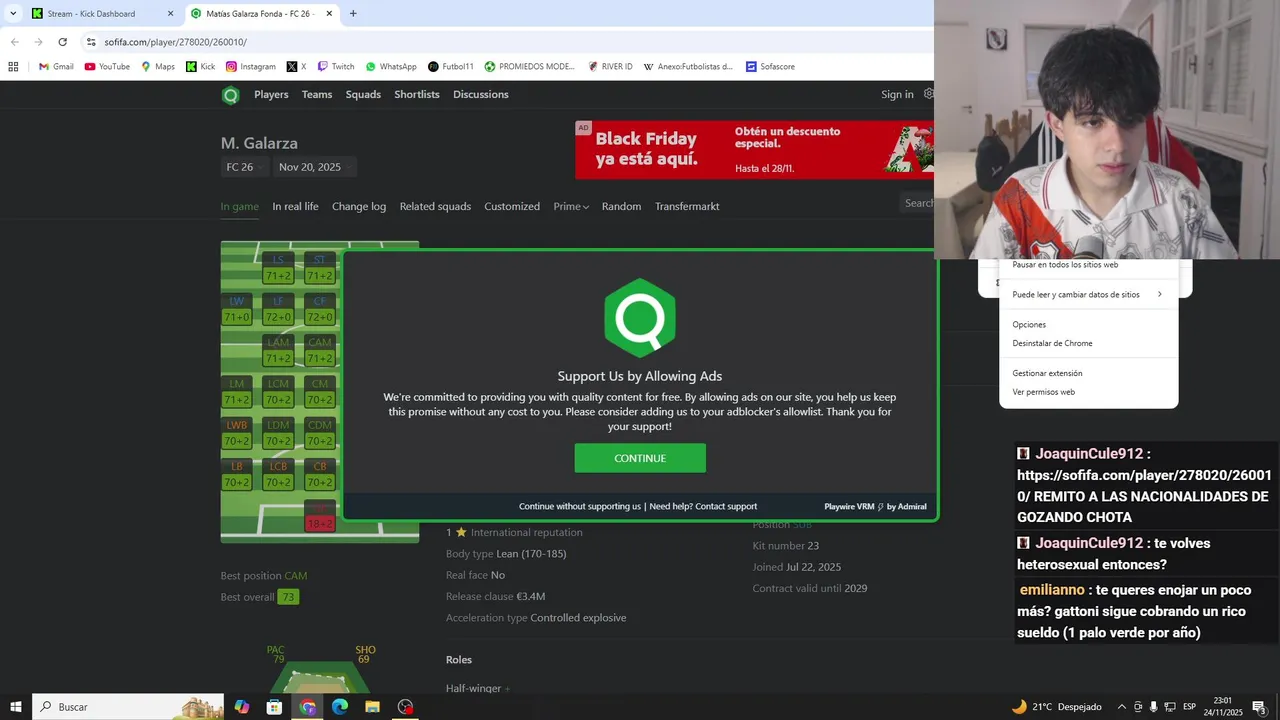Expand the Nov 20, 2025 date dropdown

pyautogui.click(x=314, y=167)
